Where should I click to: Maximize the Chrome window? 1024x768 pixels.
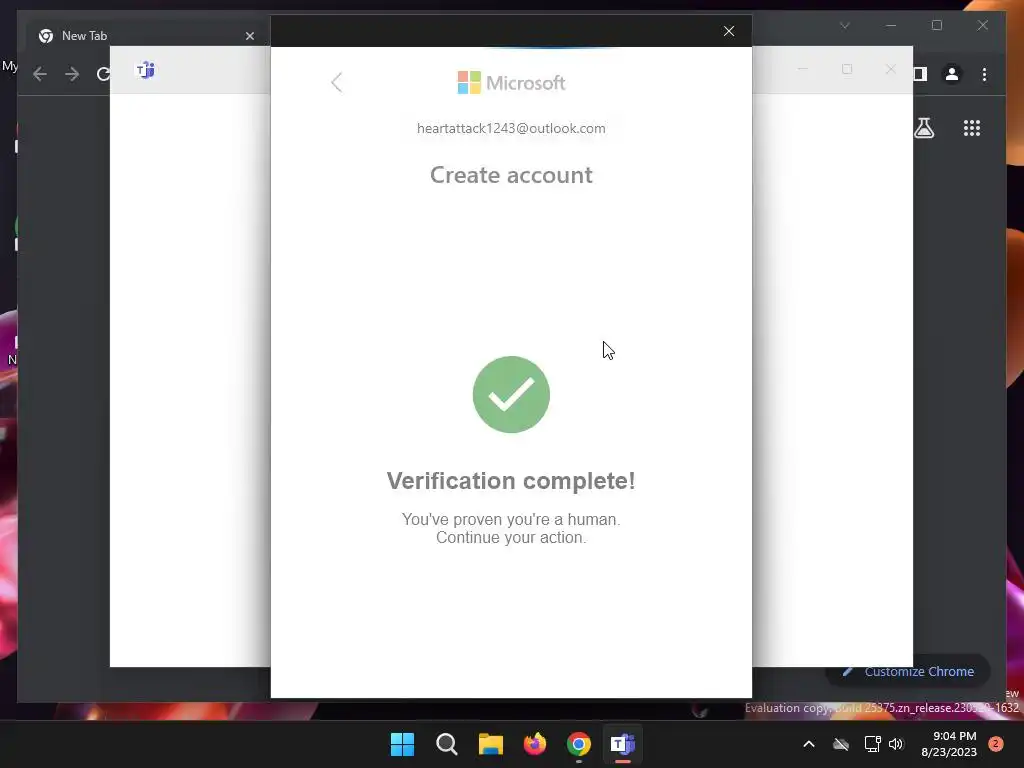(x=936, y=25)
